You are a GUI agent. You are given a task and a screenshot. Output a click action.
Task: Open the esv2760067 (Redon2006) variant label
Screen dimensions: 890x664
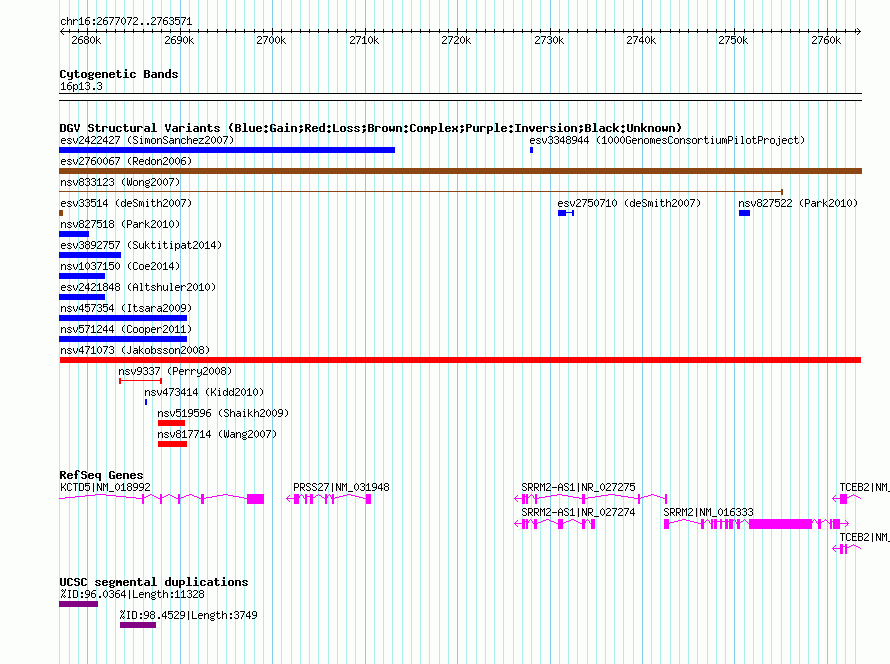pos(126,161)
